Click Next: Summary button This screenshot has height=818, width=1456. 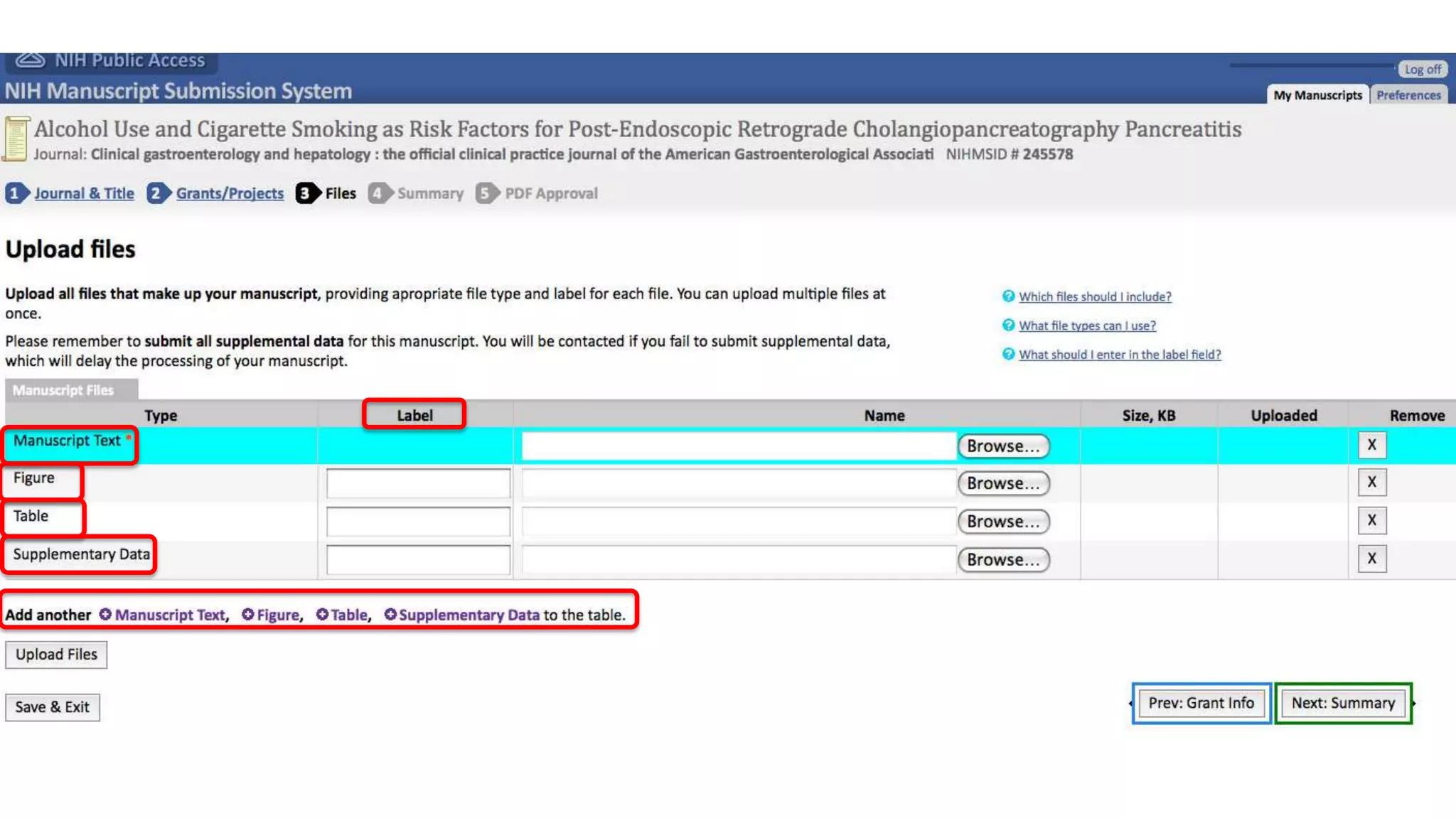pyautogui.click(x=1343, y=703)
